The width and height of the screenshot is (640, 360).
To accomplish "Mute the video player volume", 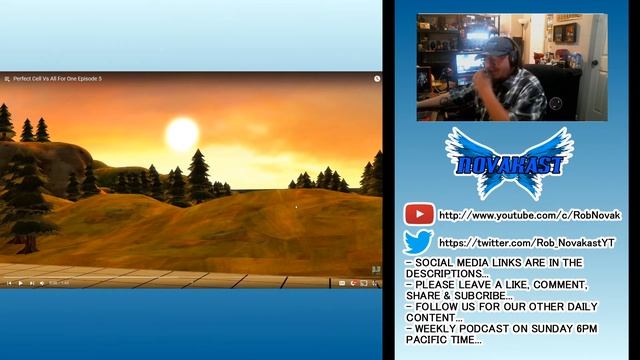I will (x=42, y=283).
